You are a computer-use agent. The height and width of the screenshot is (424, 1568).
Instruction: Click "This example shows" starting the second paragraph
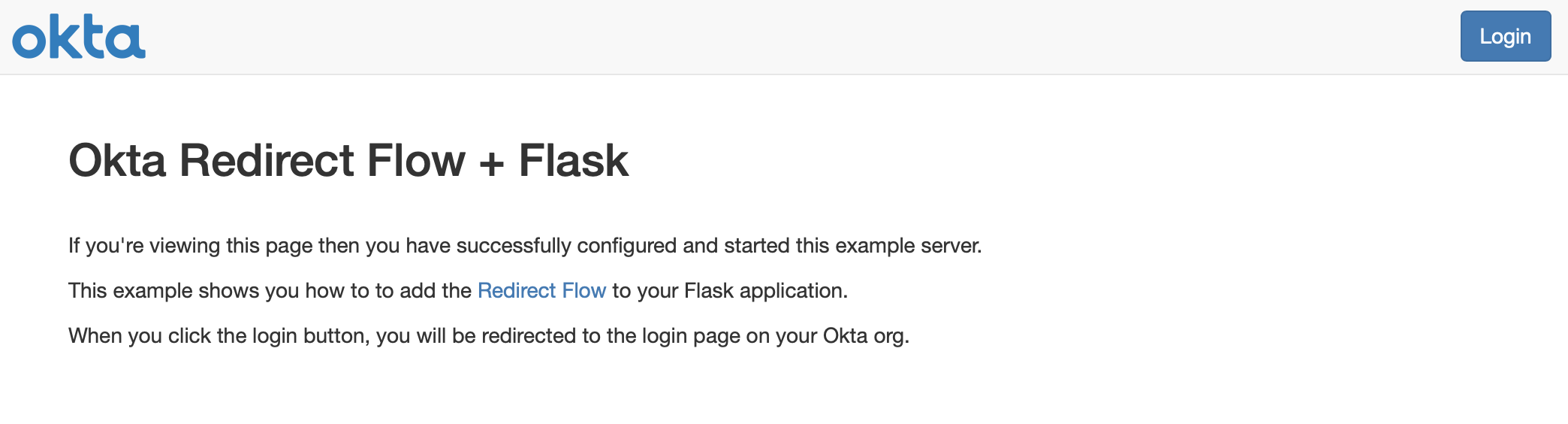point(163,291)
